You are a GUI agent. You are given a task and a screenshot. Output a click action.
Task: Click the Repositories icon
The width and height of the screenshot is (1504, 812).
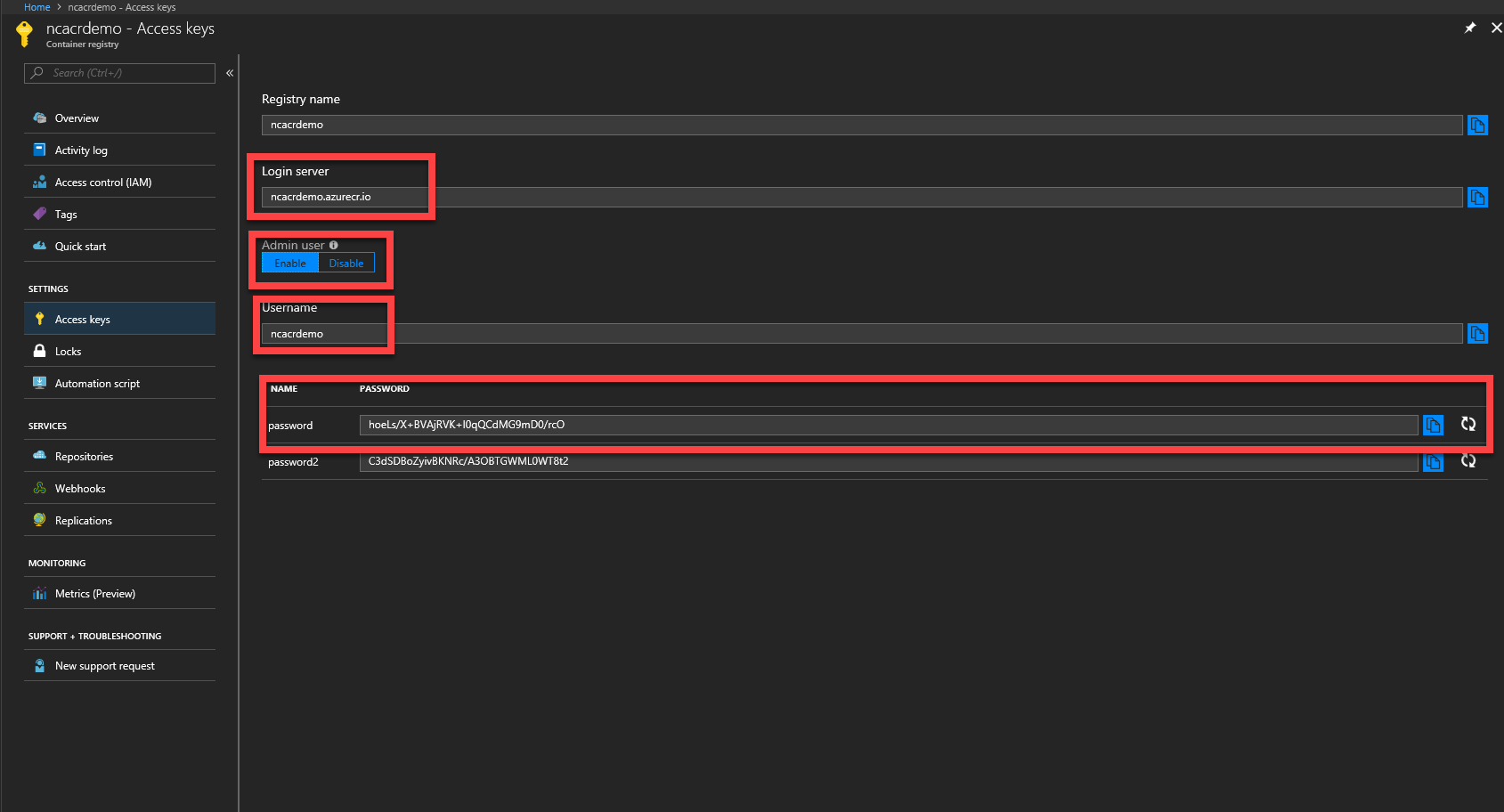point(39,456)
